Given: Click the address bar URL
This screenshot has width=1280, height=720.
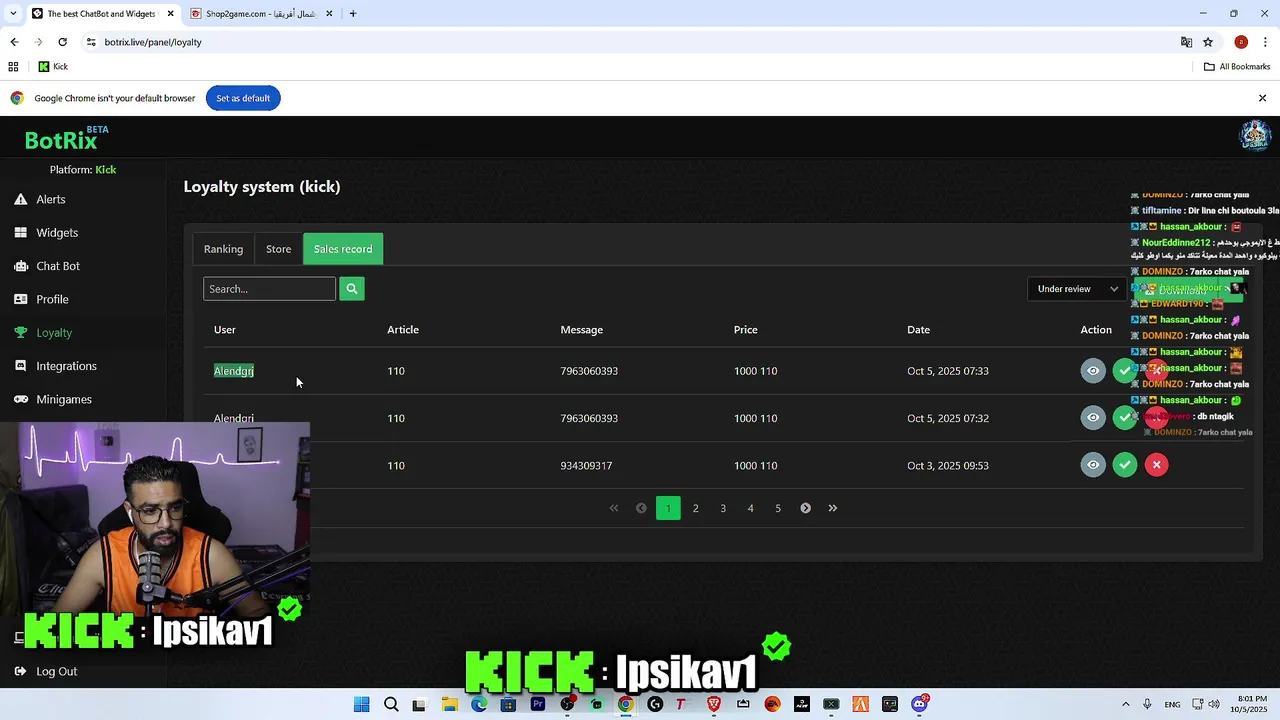Looking at the screenshot, I should (x=153, y=42).
